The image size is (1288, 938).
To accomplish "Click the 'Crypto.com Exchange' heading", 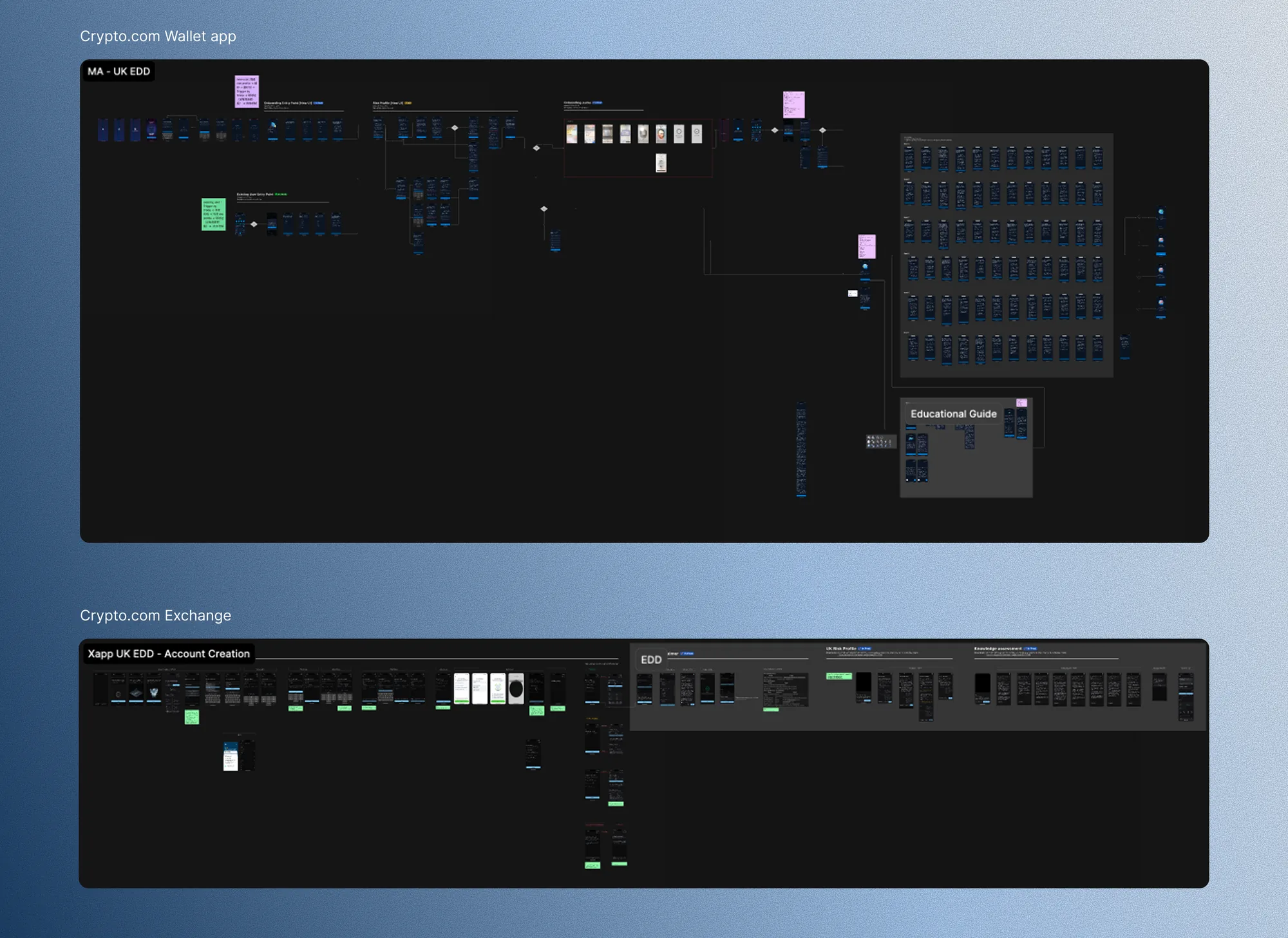I will [x=155, y=615].
